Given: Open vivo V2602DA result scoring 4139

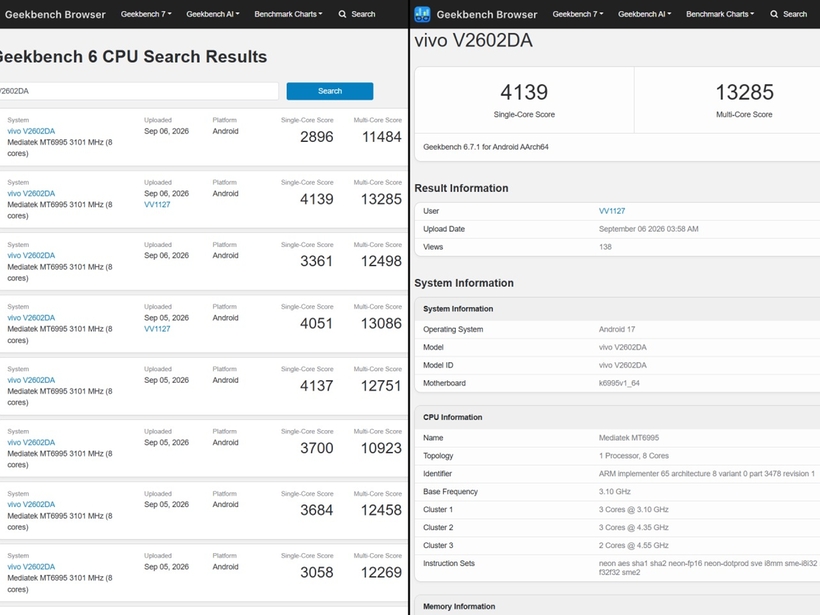Looking at the screenshot, I should [x=31, y=193].
